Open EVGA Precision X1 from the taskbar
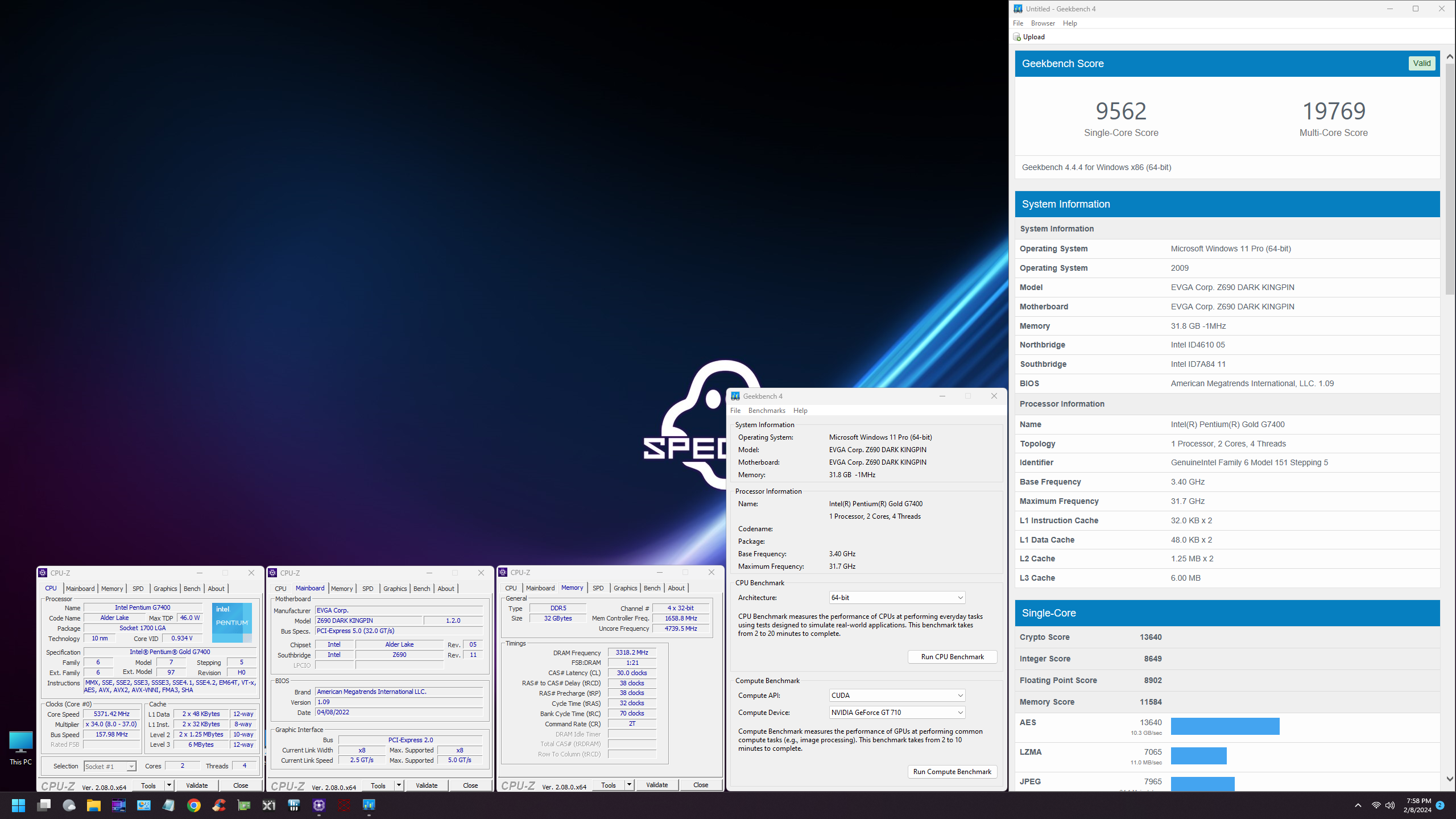The width and height of the screenshot is (1456, 819). (x=269, y=805)
